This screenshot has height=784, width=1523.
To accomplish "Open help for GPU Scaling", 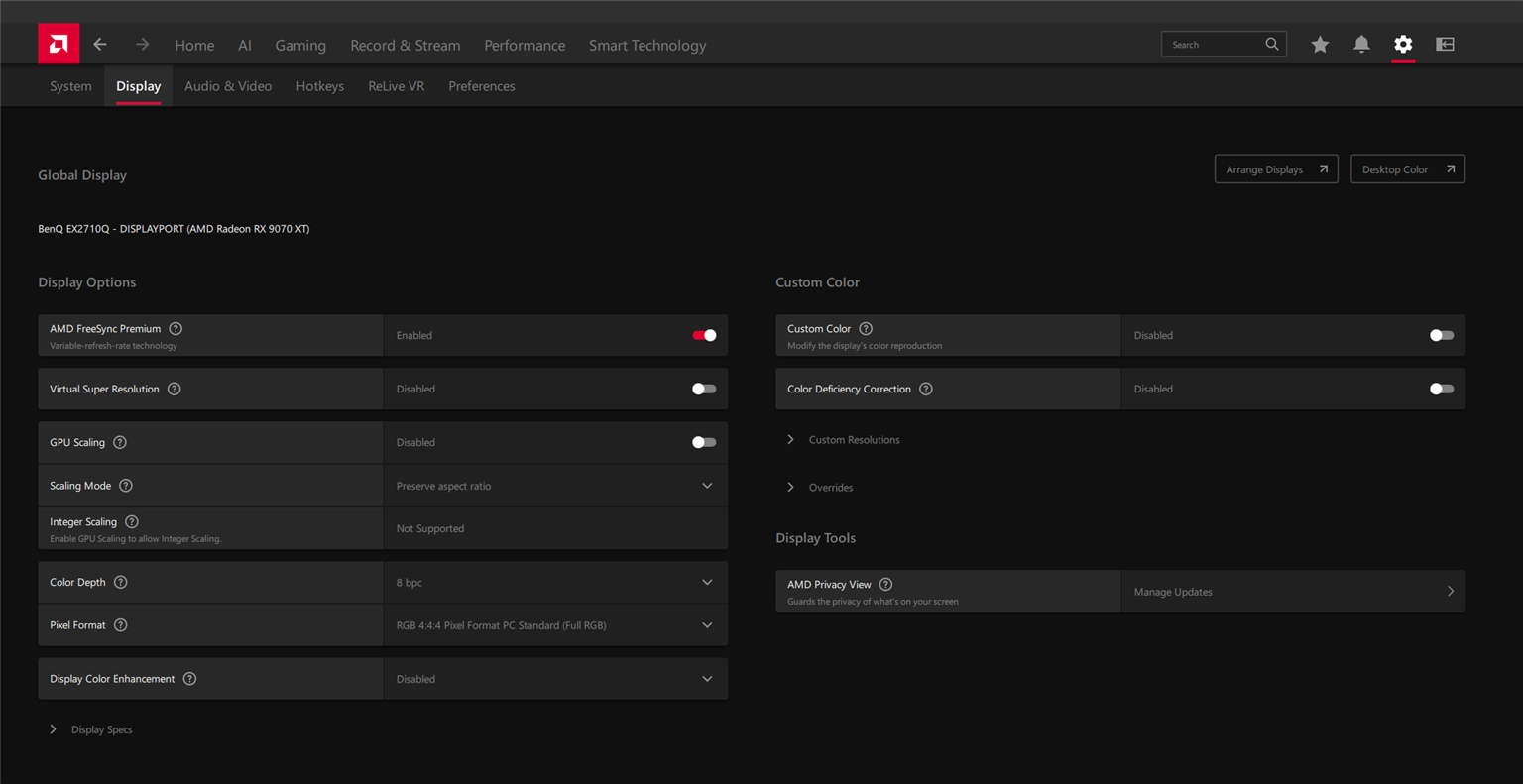I will [x=120, y=442].
